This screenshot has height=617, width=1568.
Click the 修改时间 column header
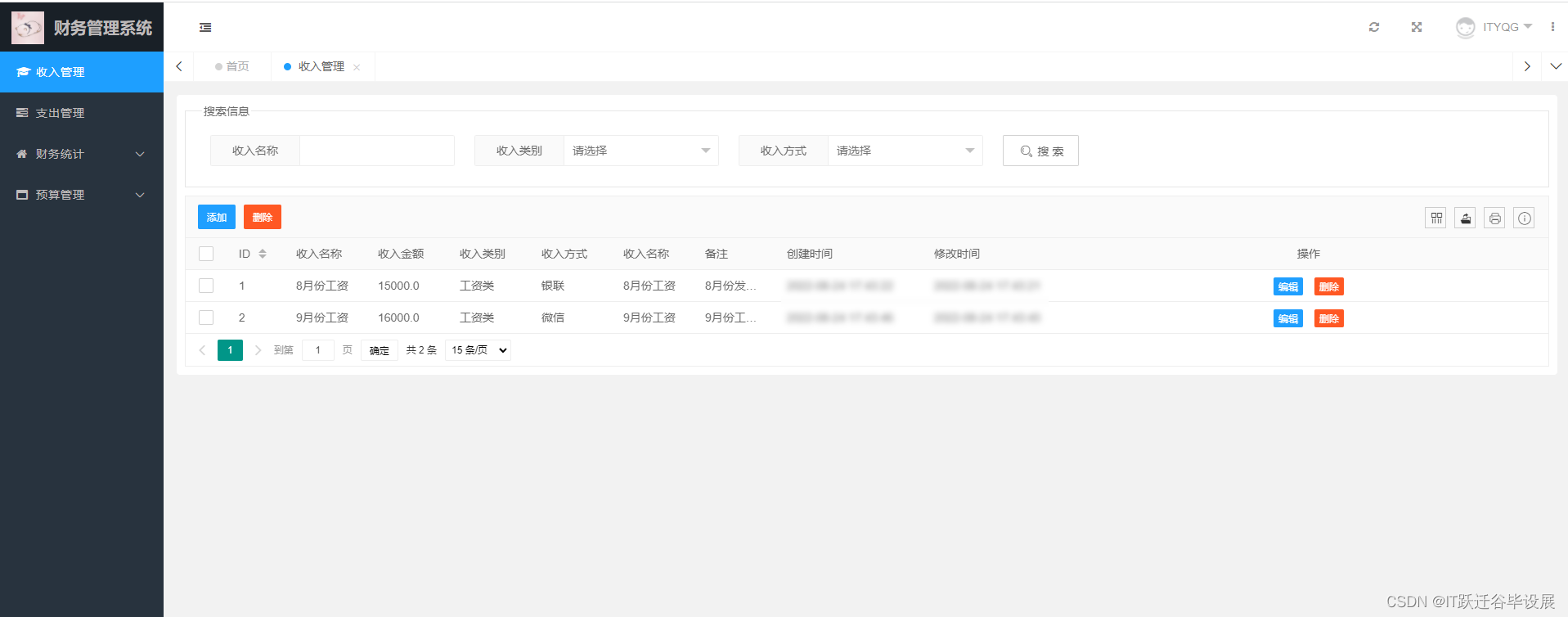tap(957, 254)
